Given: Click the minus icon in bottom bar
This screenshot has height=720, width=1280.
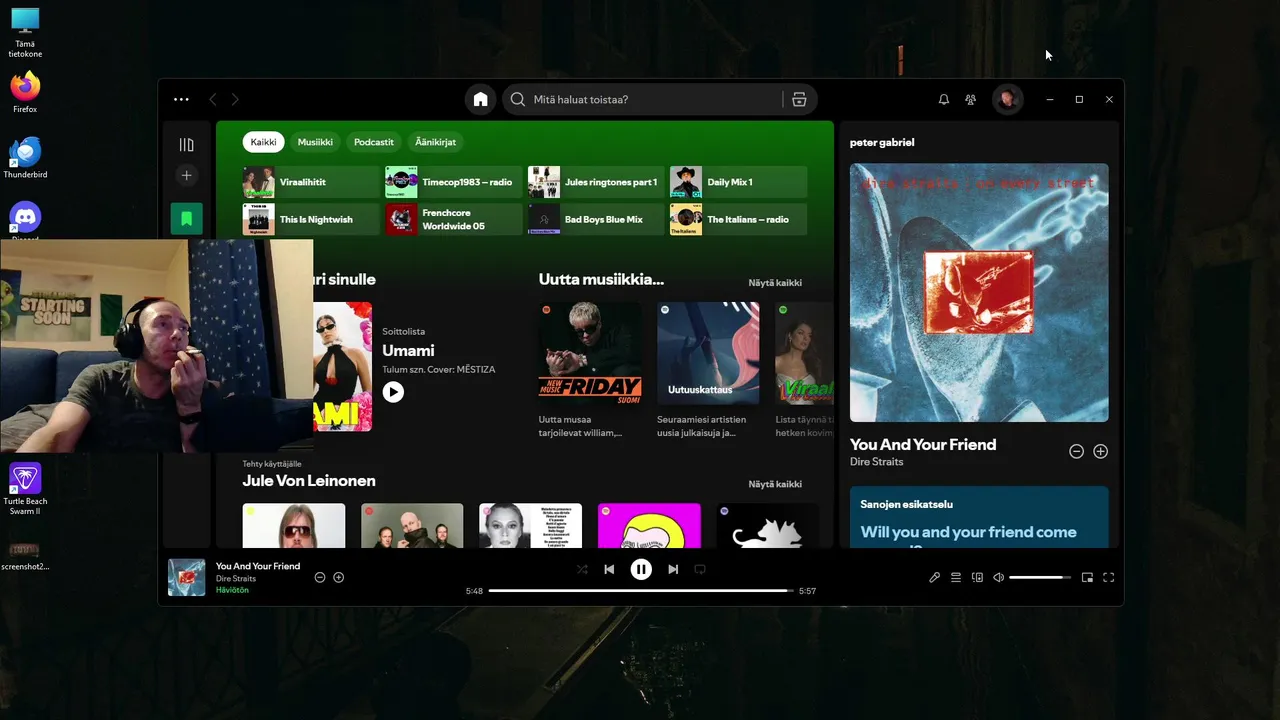Looking at the screenshot, I should (x=320, y=577).
